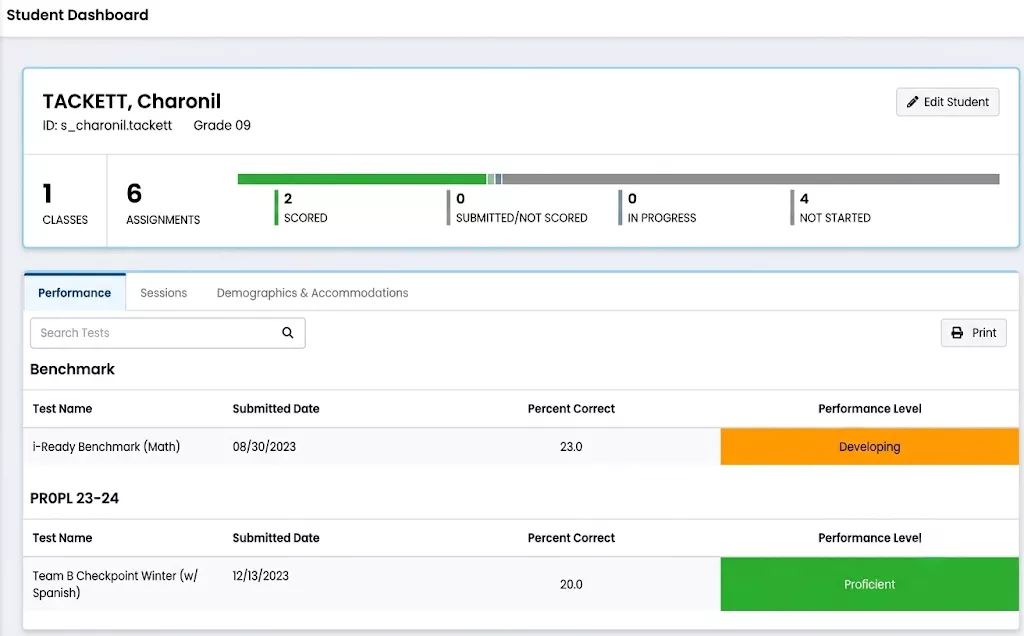1024x636 pixels.
Task: Click the 0 Submitted/Not Scored statistic
Action: [517, 208]
